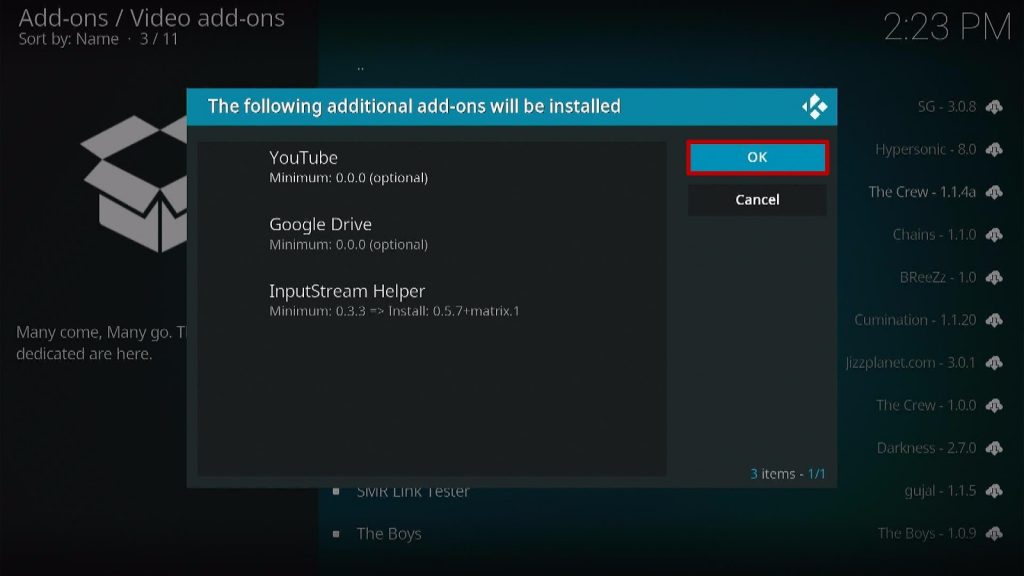Select the 'BReeZz - 1.0' version label
Viewport: 1024px width, 576px height.
[938, 278]
